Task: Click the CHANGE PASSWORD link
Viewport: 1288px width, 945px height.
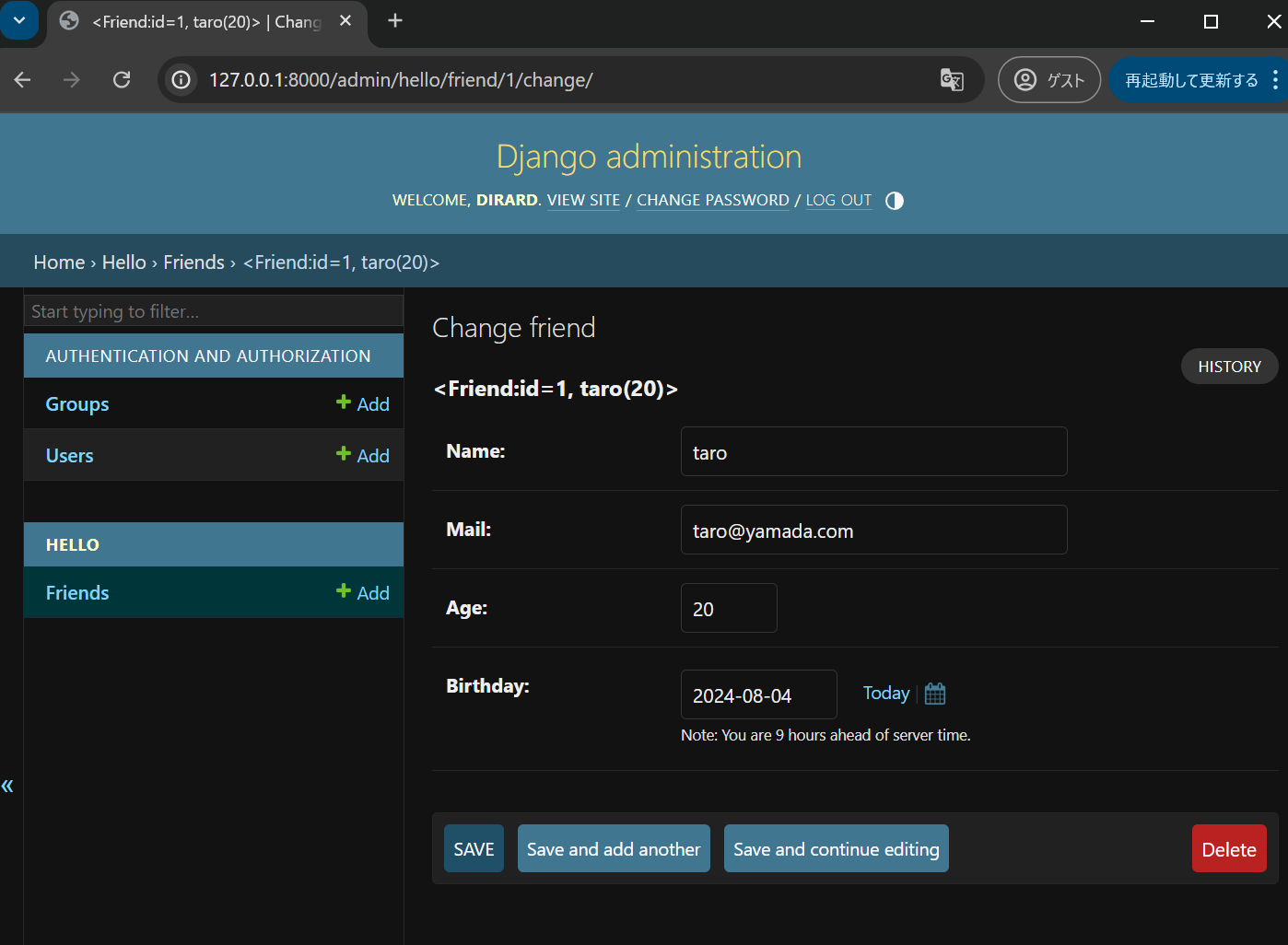Action: 713,200
